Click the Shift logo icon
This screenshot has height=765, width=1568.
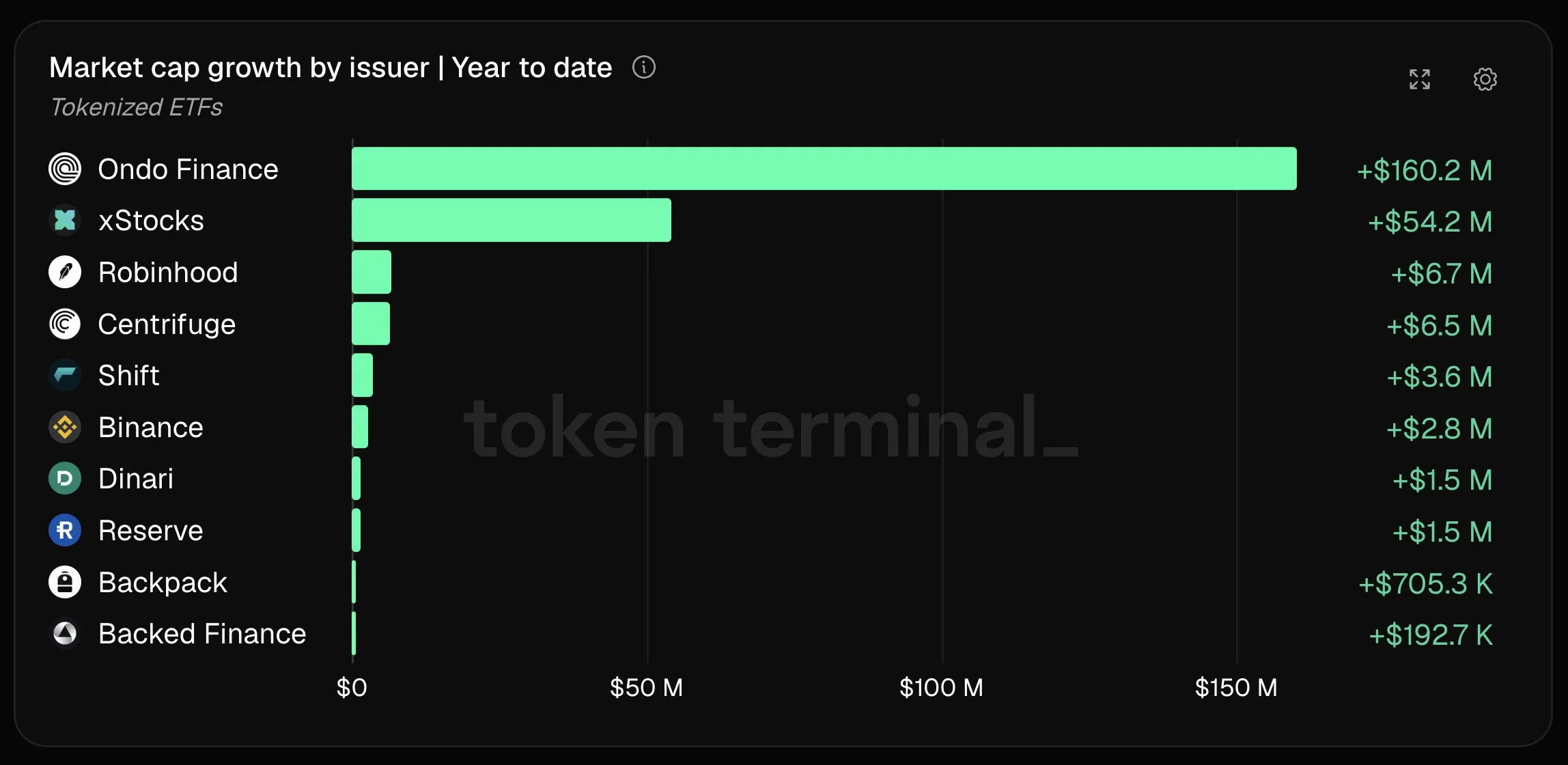[x=65, y=375]
